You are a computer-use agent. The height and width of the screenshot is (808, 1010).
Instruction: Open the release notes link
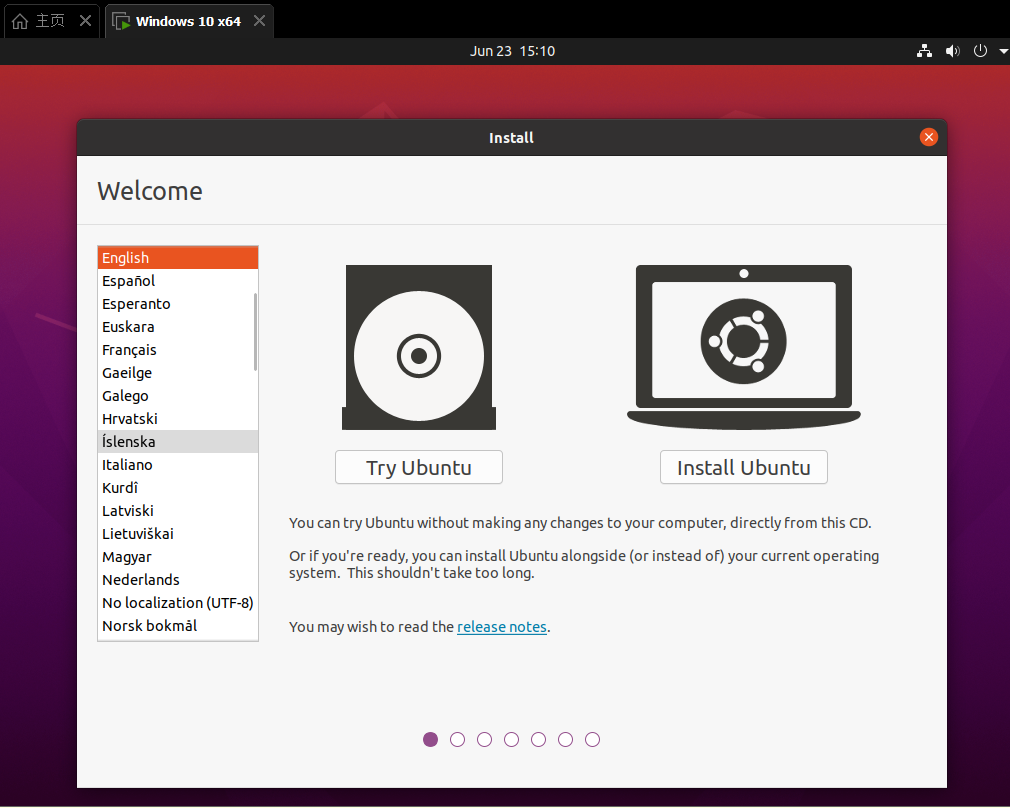[502, 627]
